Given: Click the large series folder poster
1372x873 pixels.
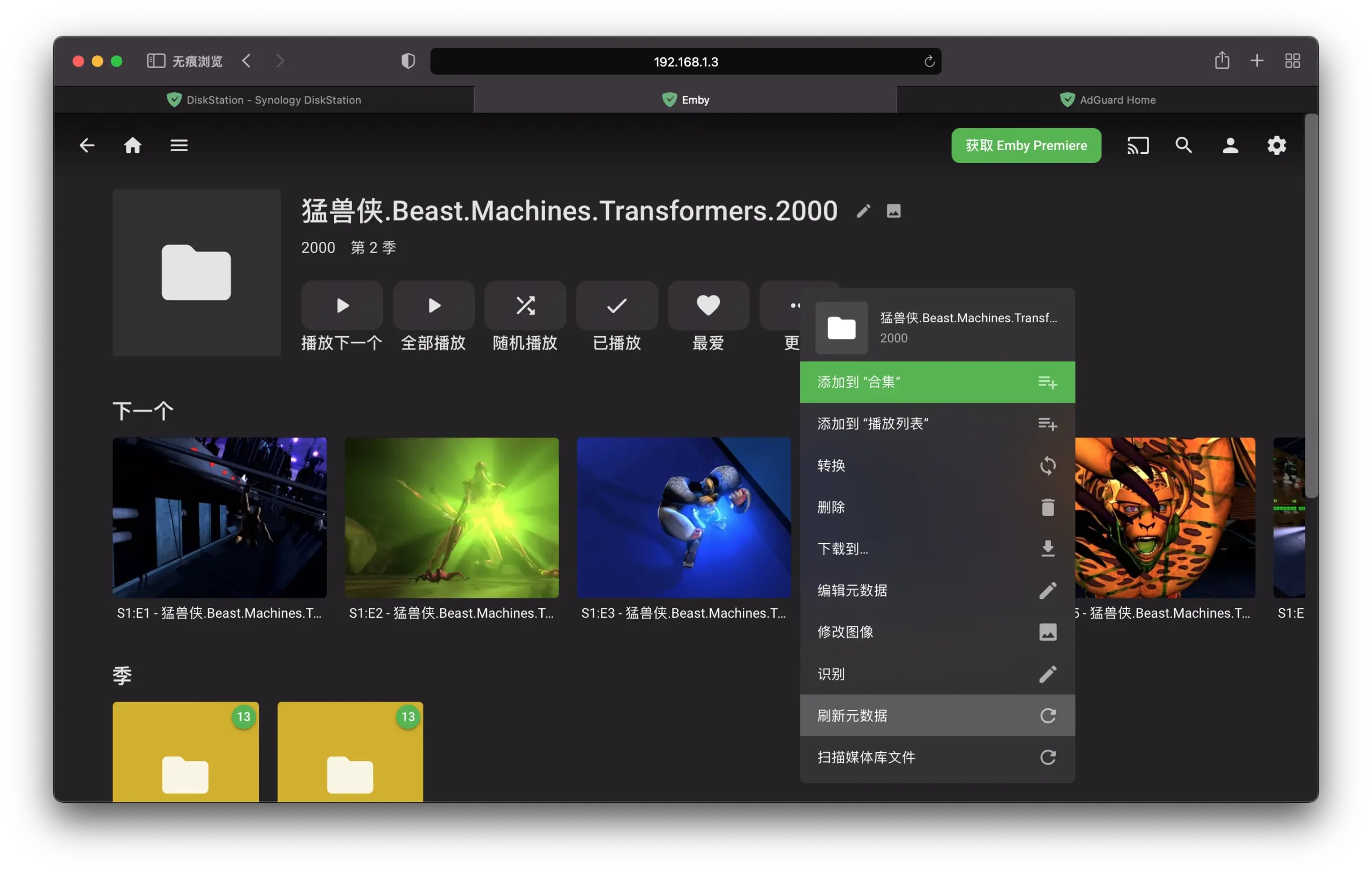Looking at the screenshot, I should tap(197, 273).
